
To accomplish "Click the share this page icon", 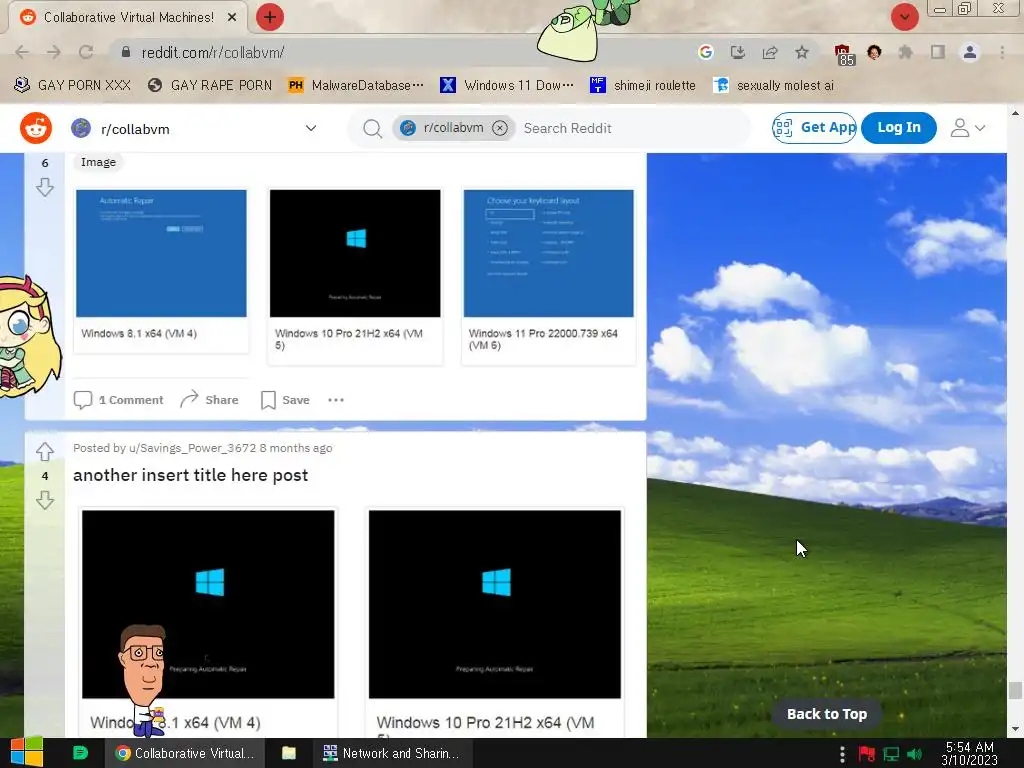I will (x=770, y=52).
